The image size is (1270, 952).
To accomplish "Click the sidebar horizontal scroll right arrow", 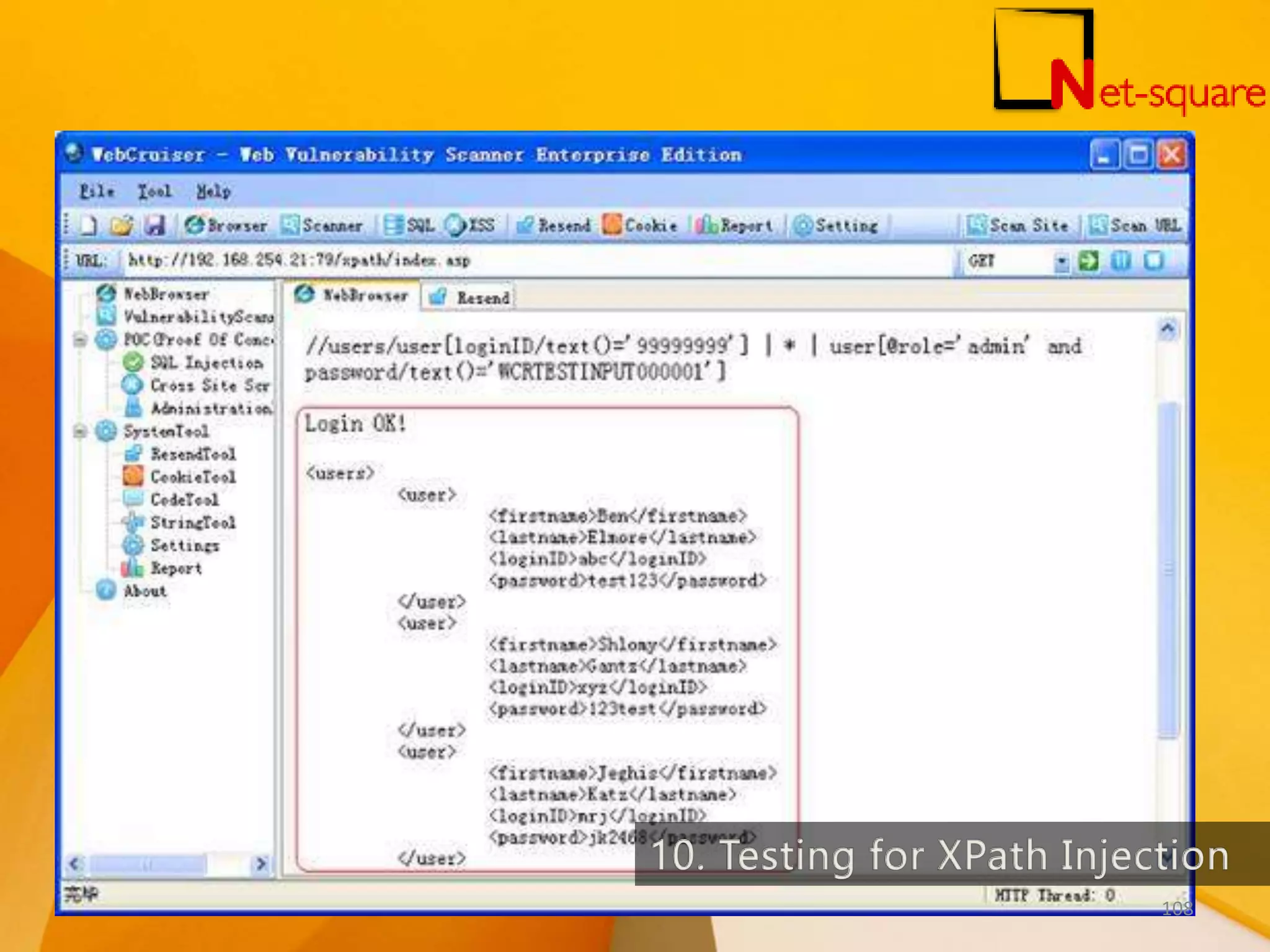I will click(261, 863).
